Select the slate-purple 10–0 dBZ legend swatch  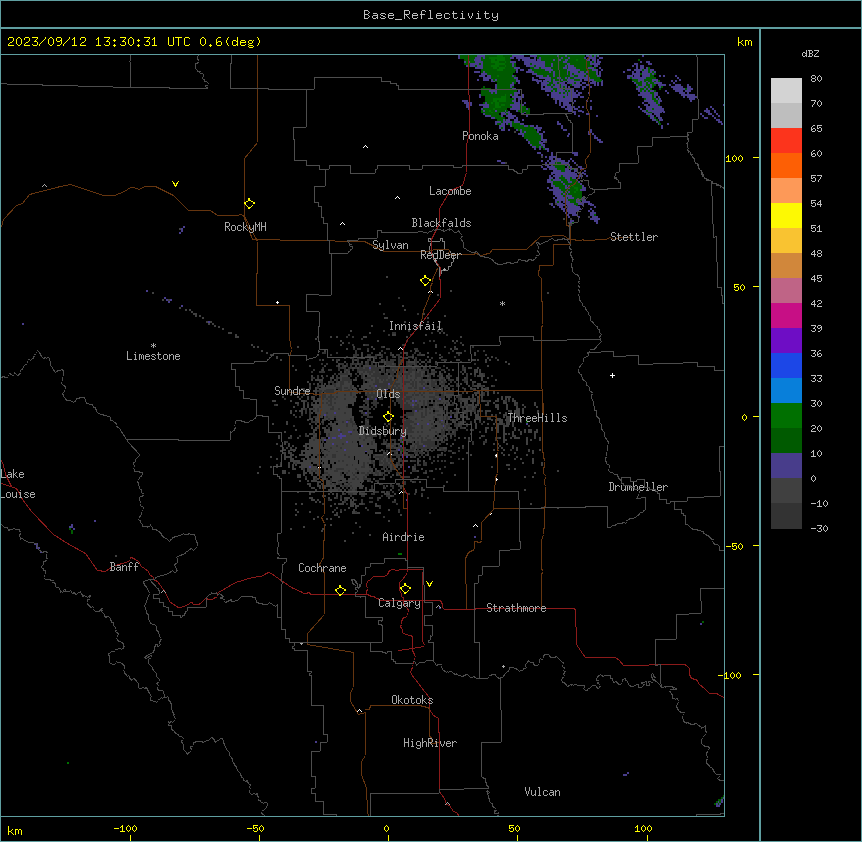[786, 466]
